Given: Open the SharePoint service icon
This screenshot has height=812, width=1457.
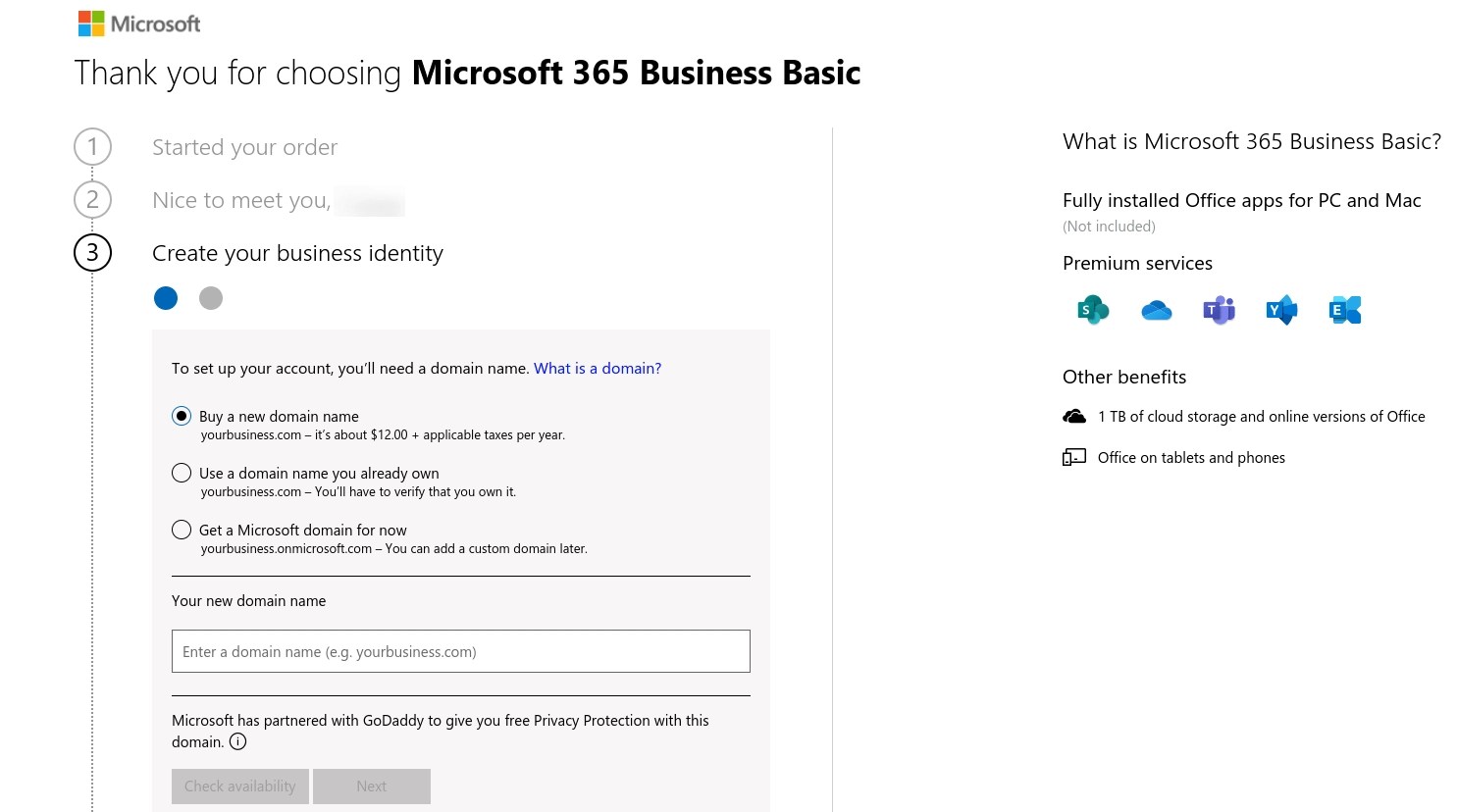Looking at the screenshot, I should point(1092,309).
